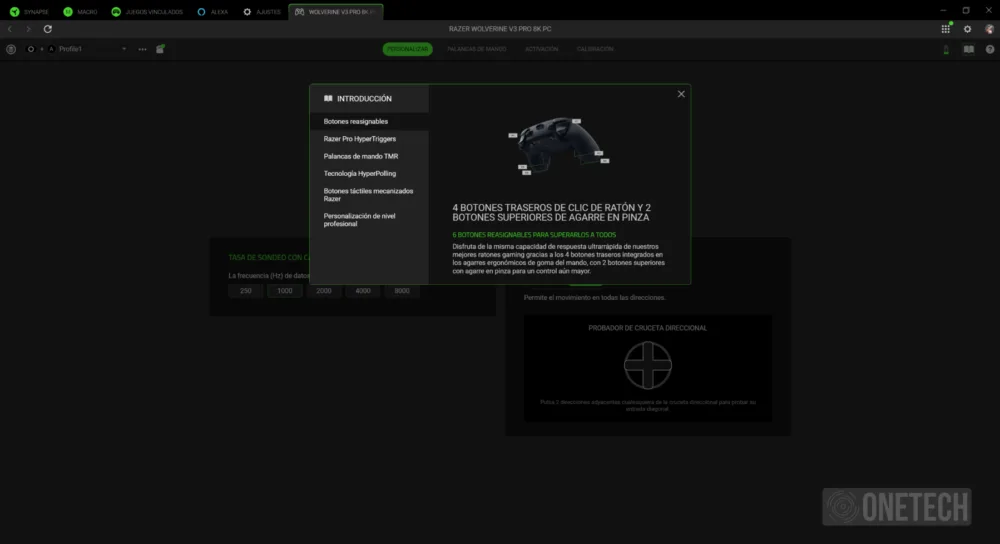
Task: Click the controller image in dialog
Action: (x=559, y=145)
